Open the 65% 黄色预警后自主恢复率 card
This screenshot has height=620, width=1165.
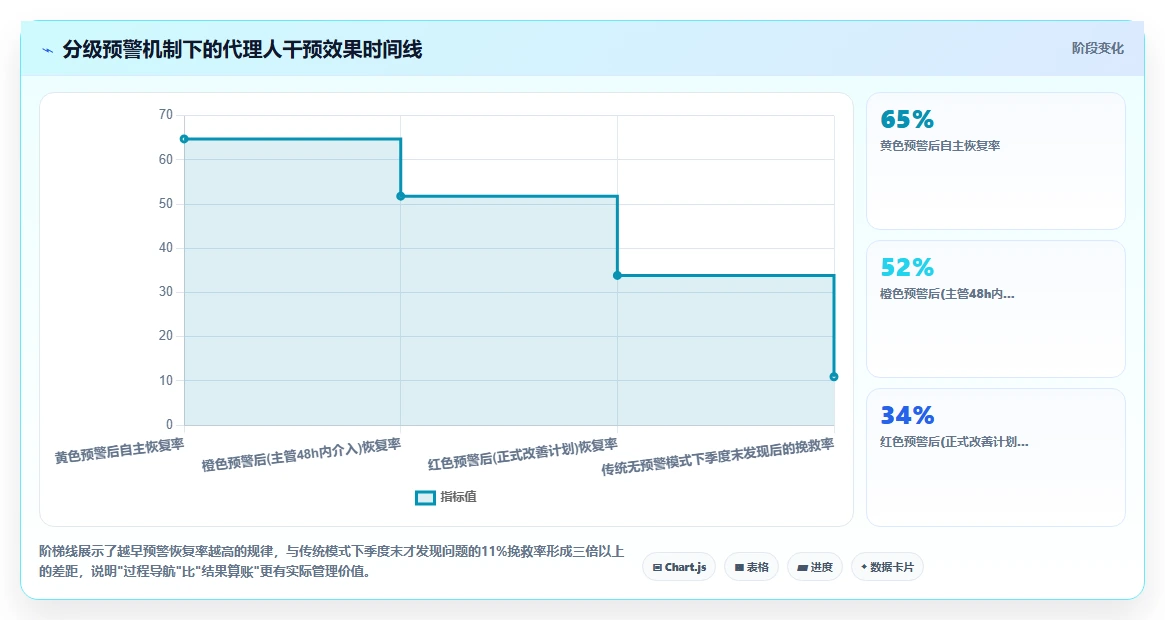996,161
